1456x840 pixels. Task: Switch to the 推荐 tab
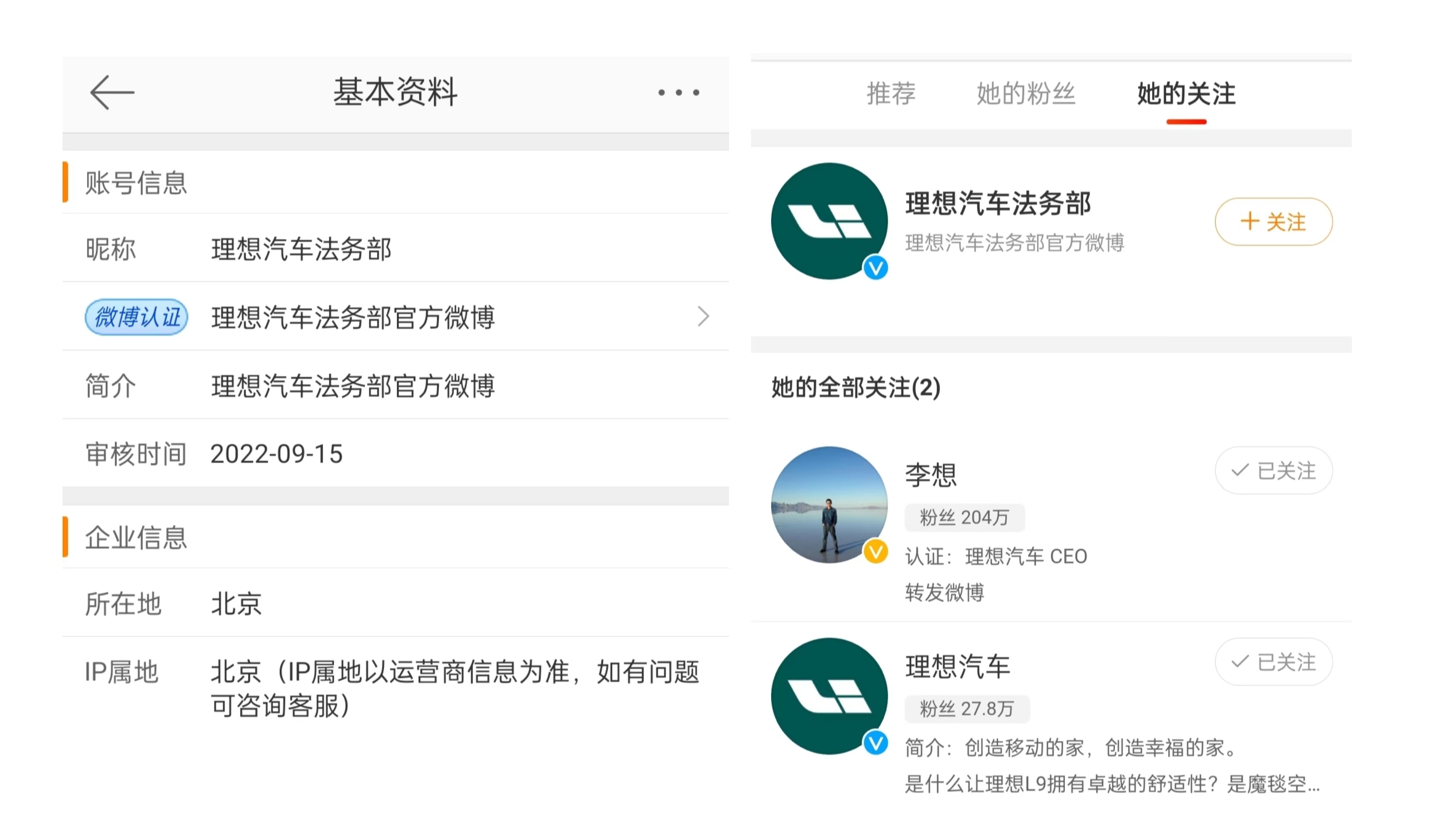point(891,93)
